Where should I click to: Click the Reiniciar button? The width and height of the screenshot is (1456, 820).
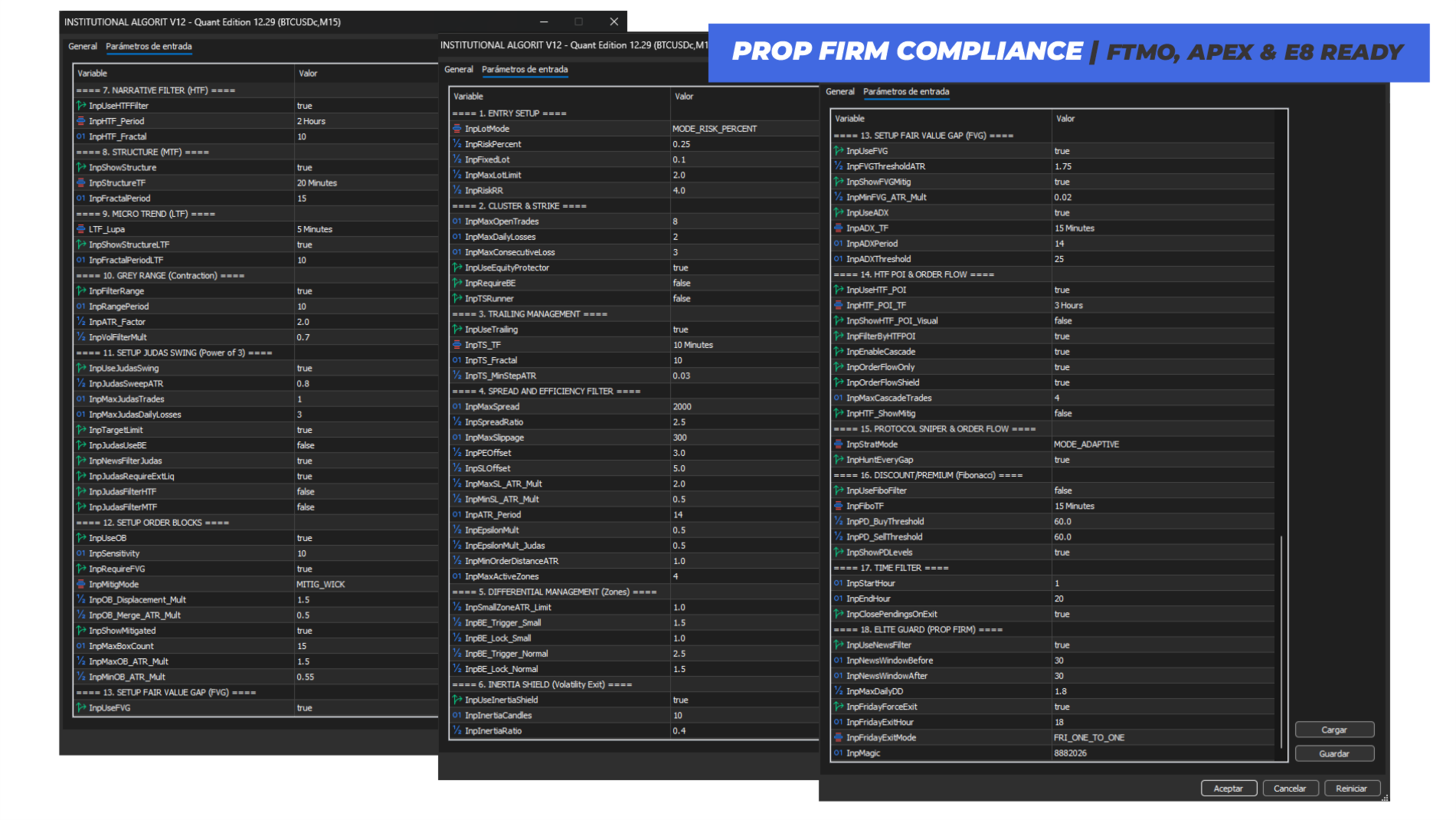pos(1351,788)
